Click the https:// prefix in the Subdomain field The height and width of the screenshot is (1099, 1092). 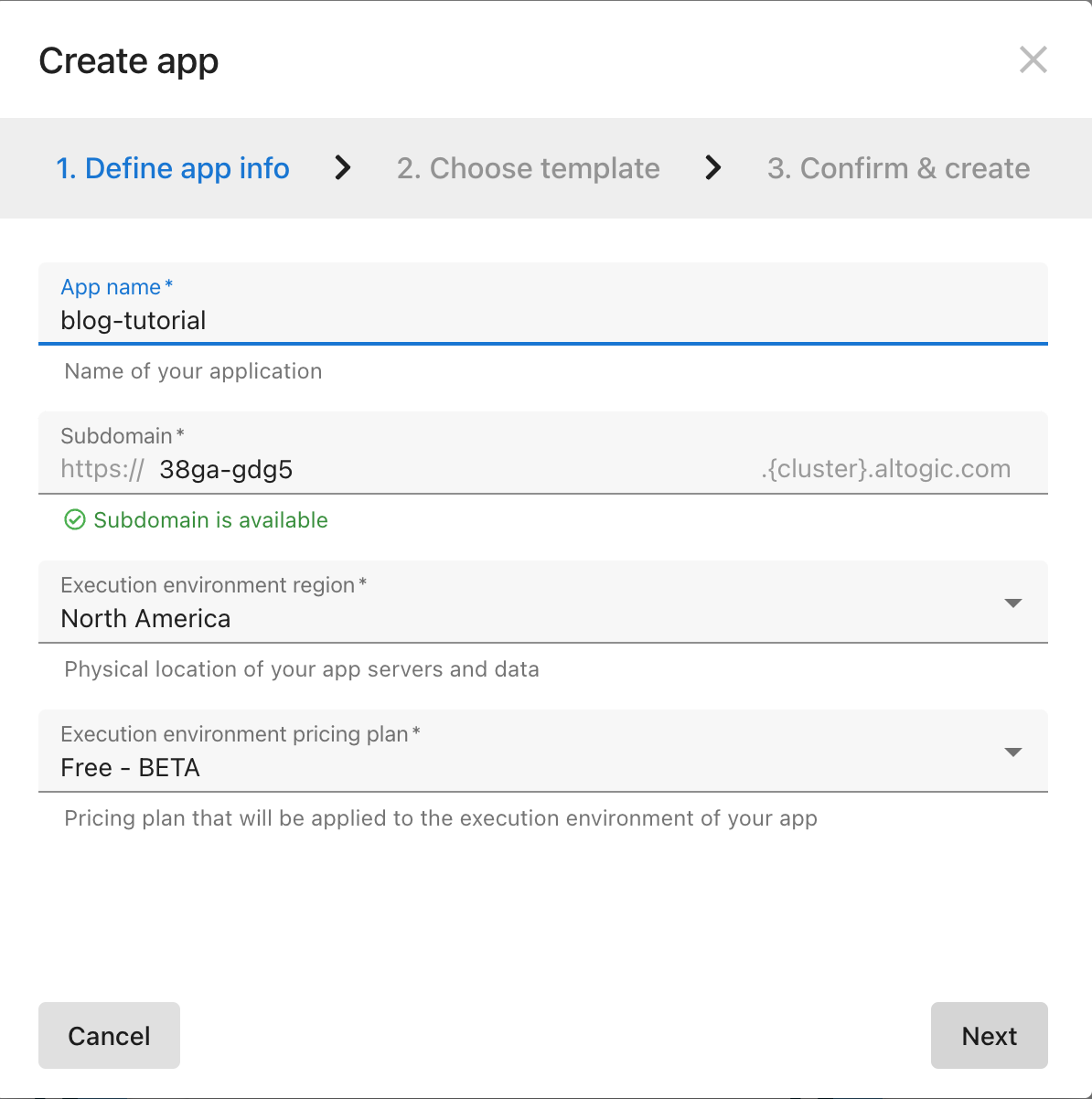(101, 468)
